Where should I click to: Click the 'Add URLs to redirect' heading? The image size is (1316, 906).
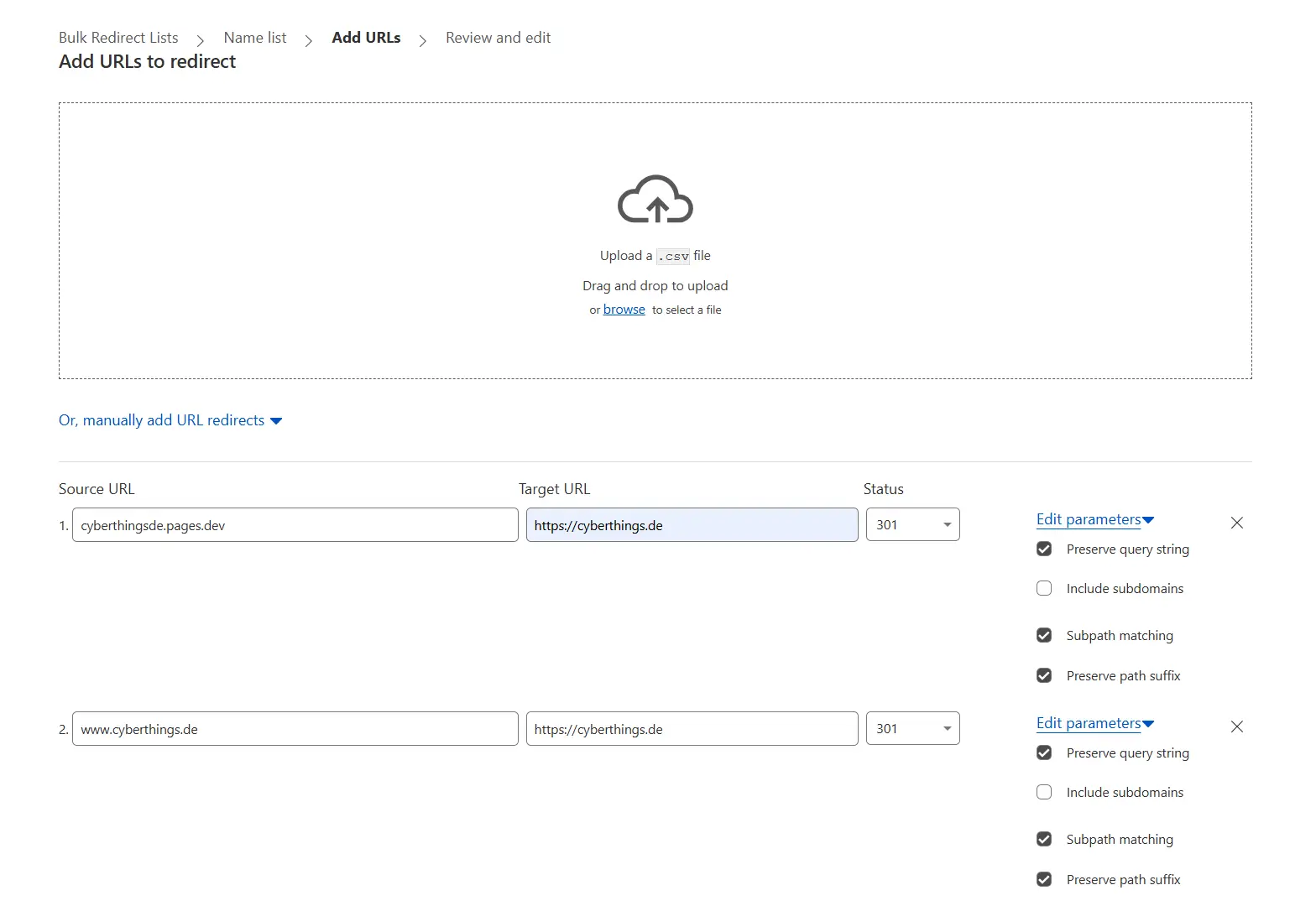147,62
